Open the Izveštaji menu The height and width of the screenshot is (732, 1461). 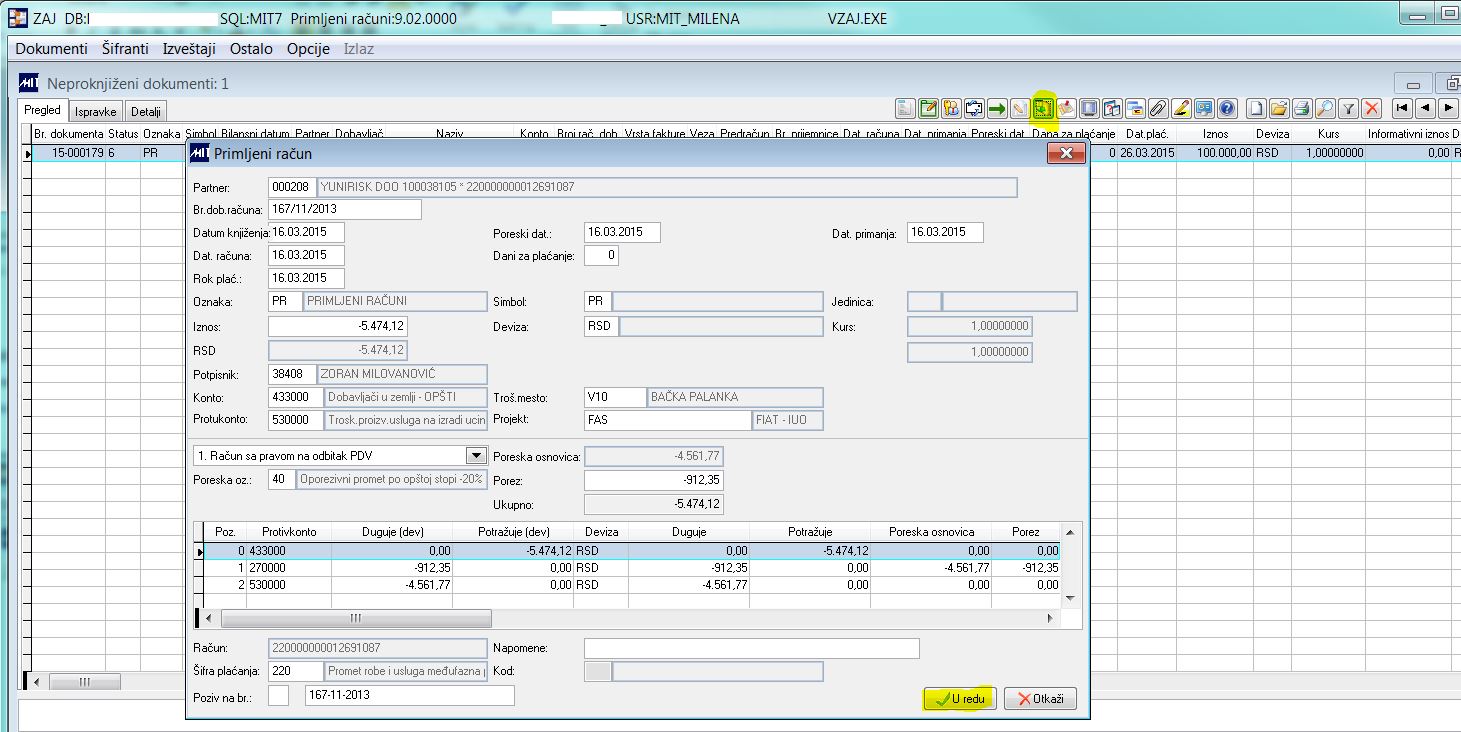tap(189, 48)
